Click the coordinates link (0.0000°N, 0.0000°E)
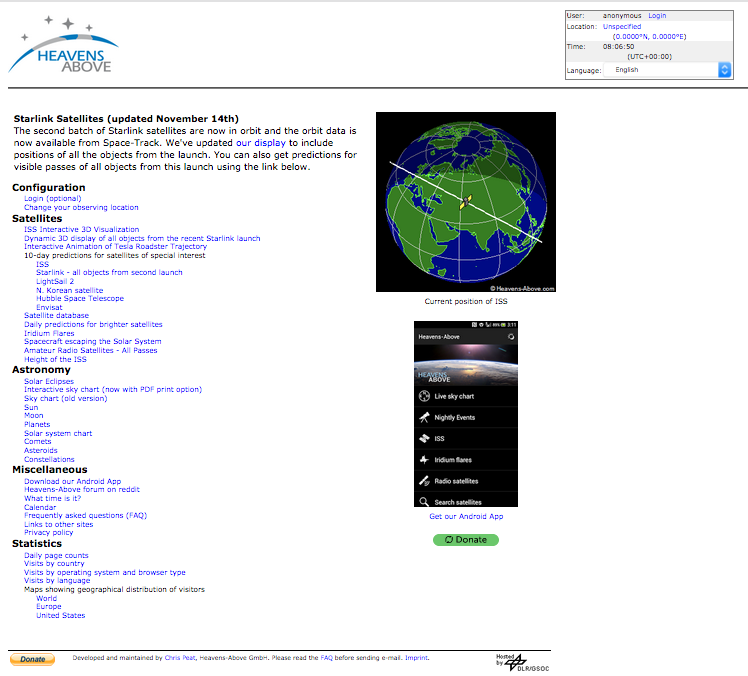Viewport: 748px width, 676px height. pos(649,37)
